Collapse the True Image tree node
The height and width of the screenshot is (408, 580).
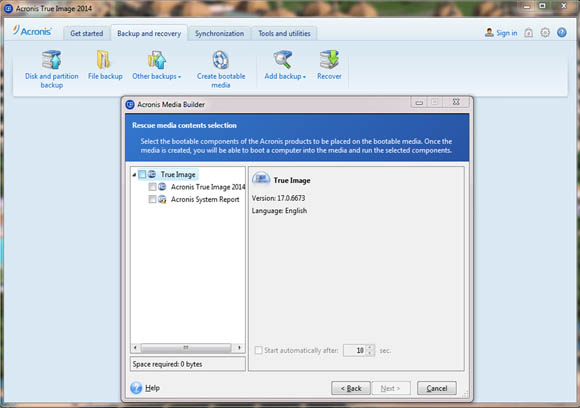[134, 175]
